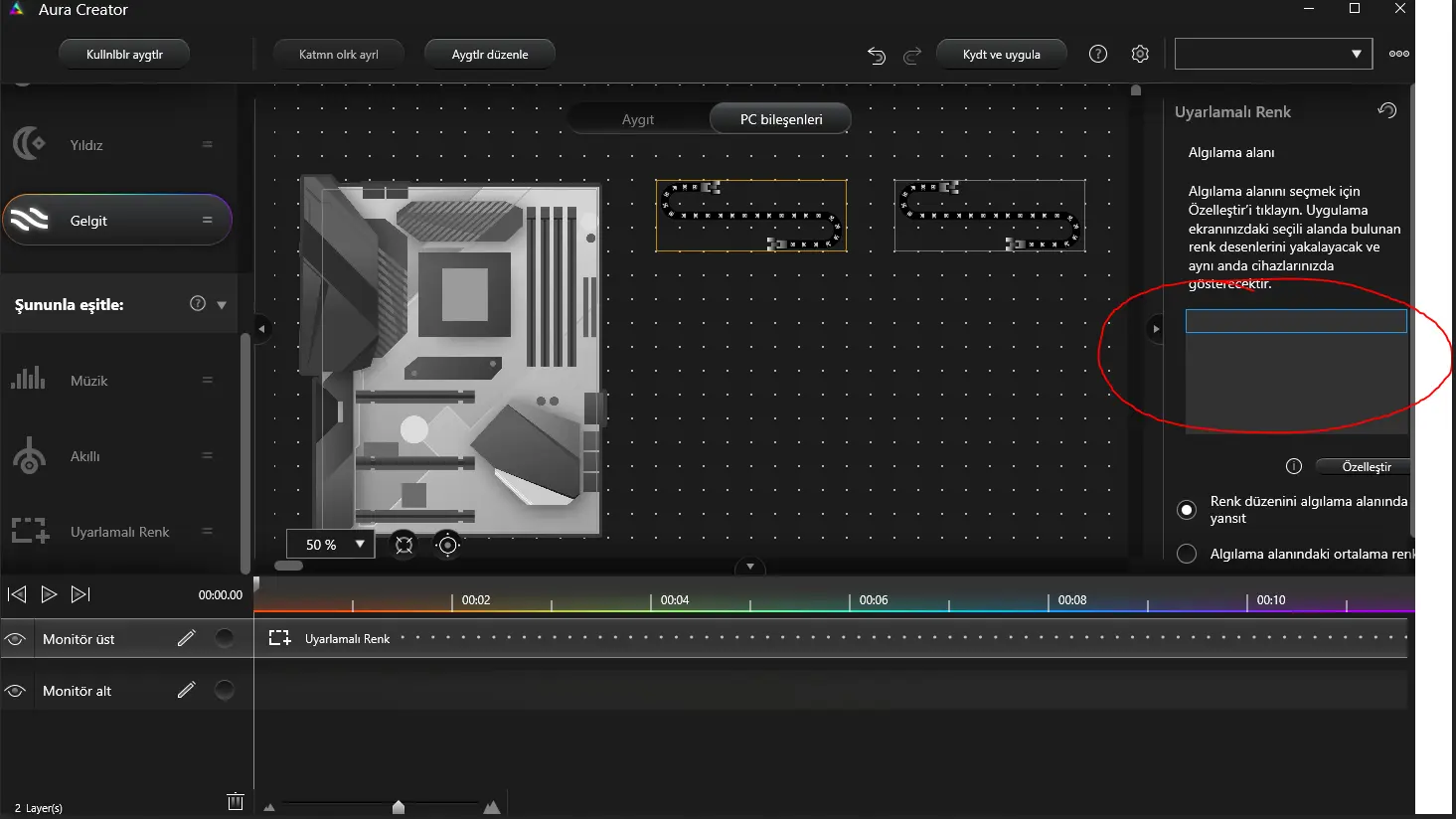Click the fit-to-view icon beside zoom

click(x=404, y=545)
